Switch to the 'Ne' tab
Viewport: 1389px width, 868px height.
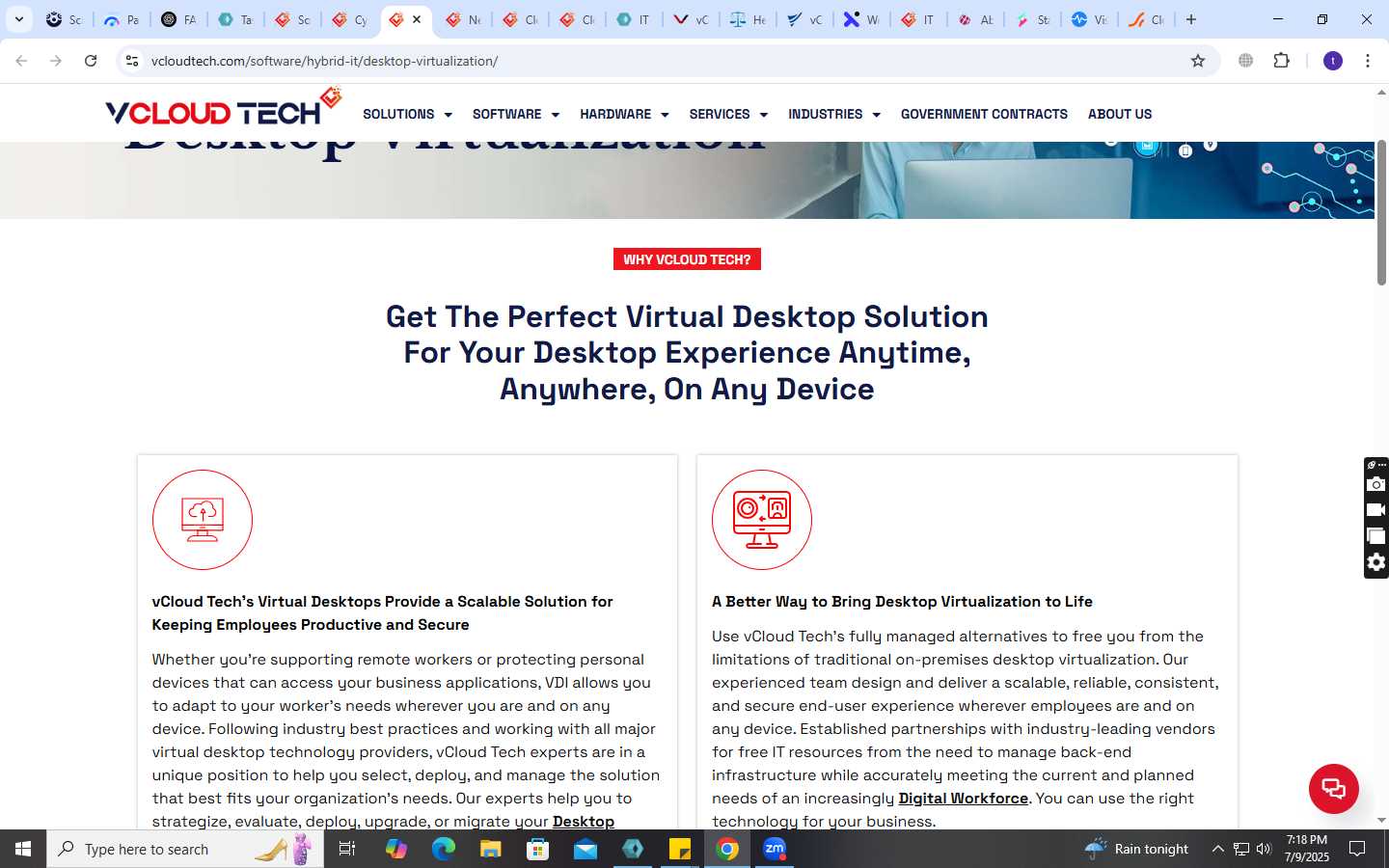463,19
